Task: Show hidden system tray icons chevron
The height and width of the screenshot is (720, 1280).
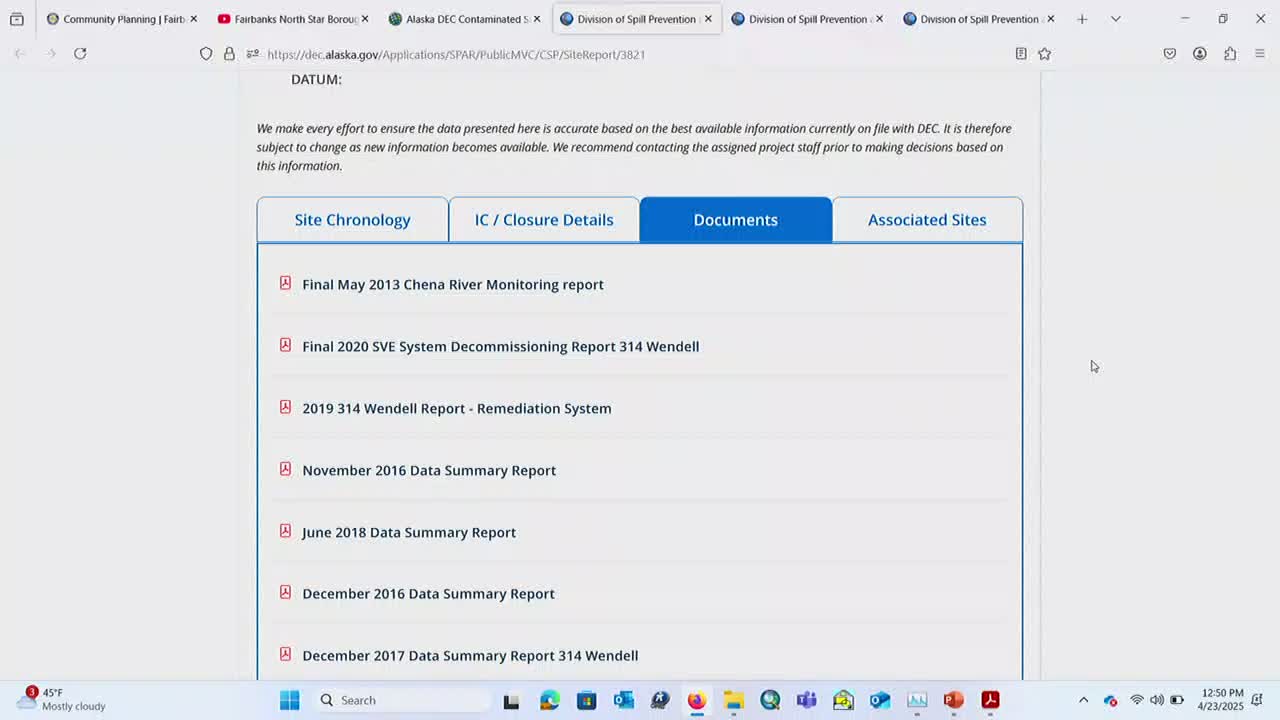Action: (x=1083, y=700)
